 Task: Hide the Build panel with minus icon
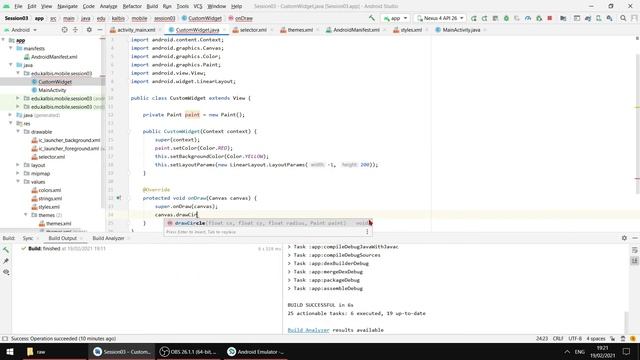click(635, 238)
